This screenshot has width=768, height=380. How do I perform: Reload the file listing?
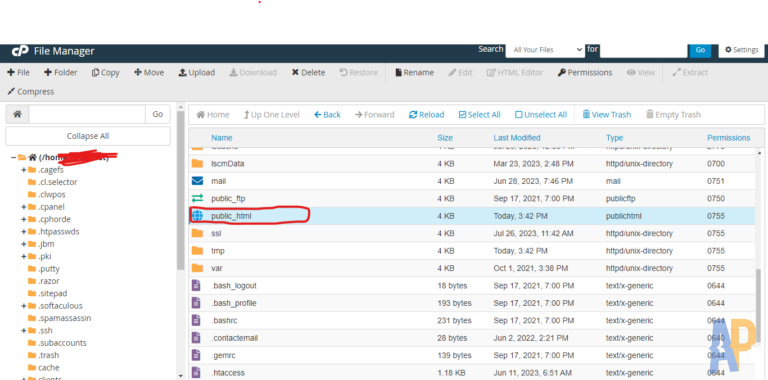427,115
